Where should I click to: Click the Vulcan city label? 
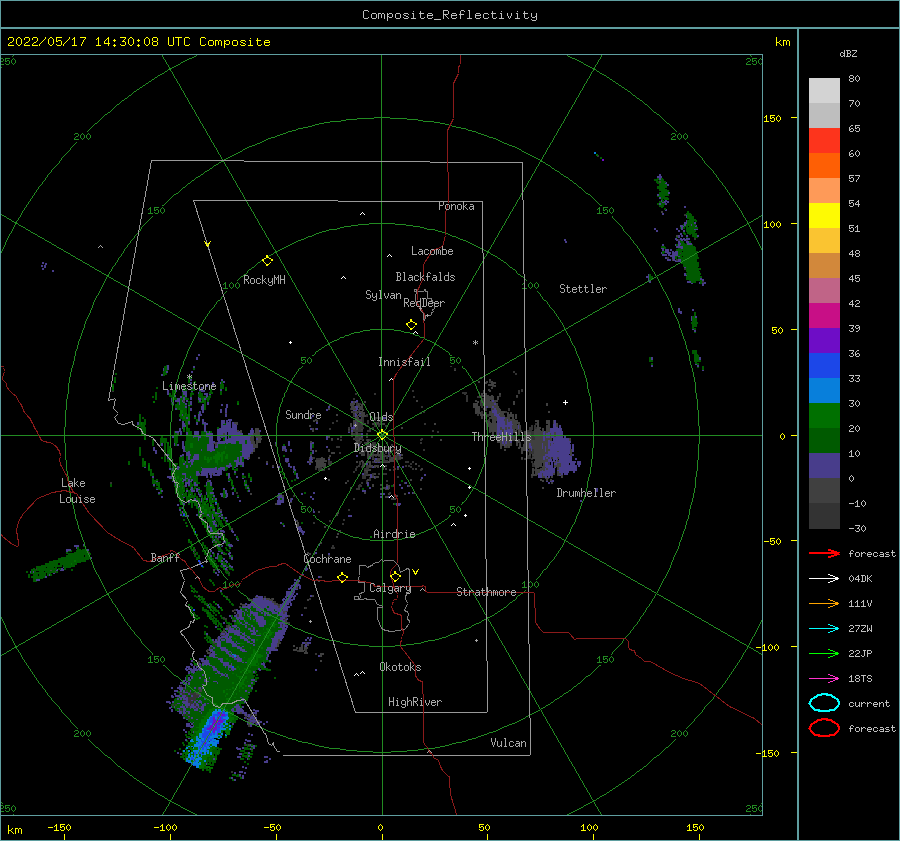click(x=508, y=743)
